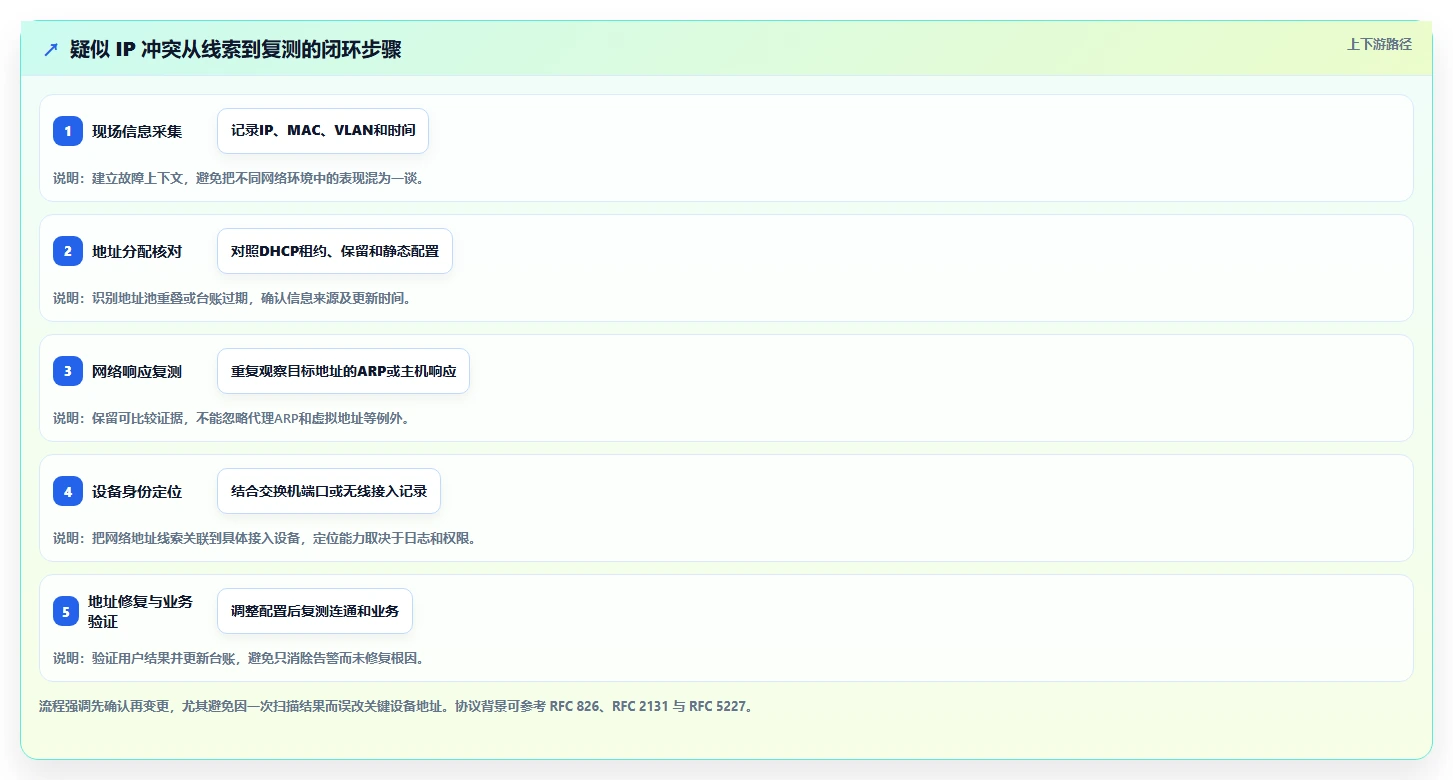Click the note starting 说明：建立故障上下文

point(240,178)
